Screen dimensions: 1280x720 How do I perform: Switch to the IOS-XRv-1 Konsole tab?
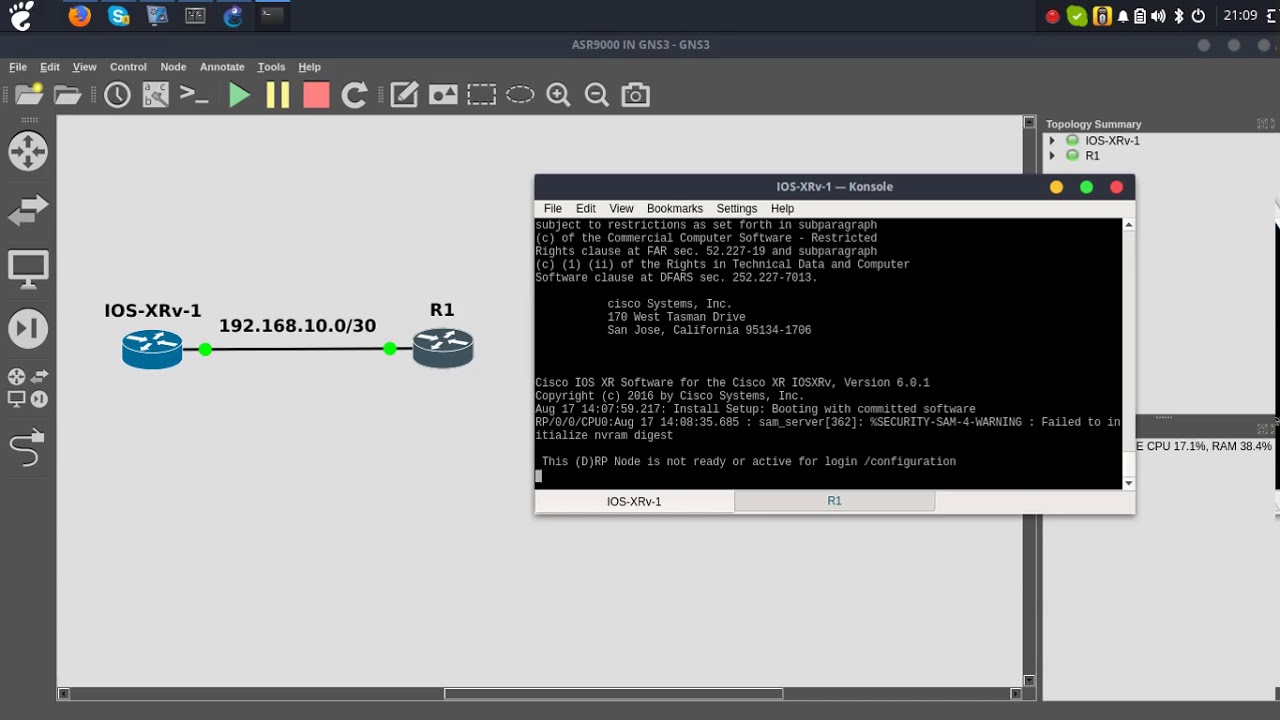pos(634,501)
